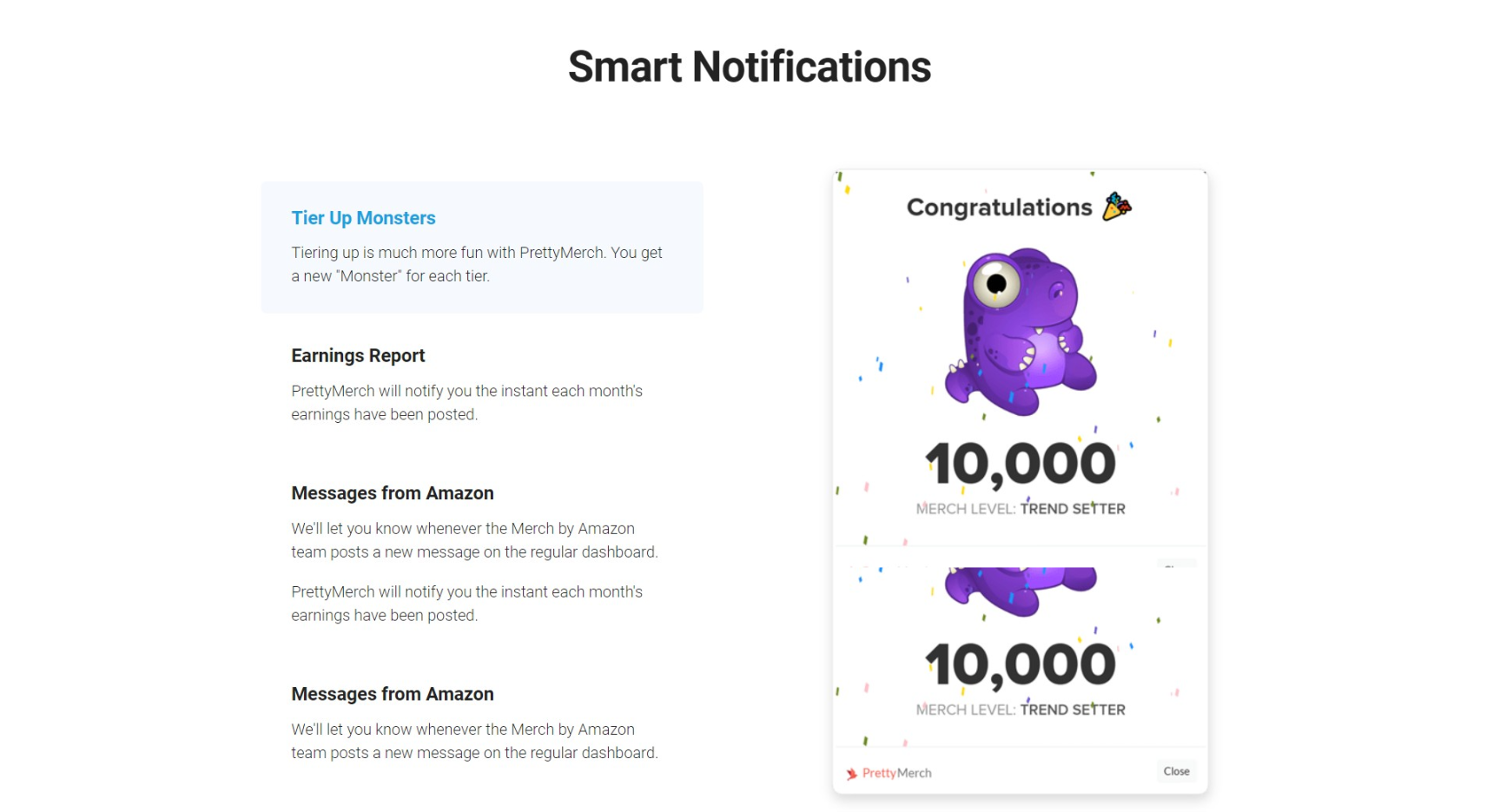Click lower MERCH LEVEL: TREND SETTER label
This screenshot has width=1493, height=812.
(1021, 710)
